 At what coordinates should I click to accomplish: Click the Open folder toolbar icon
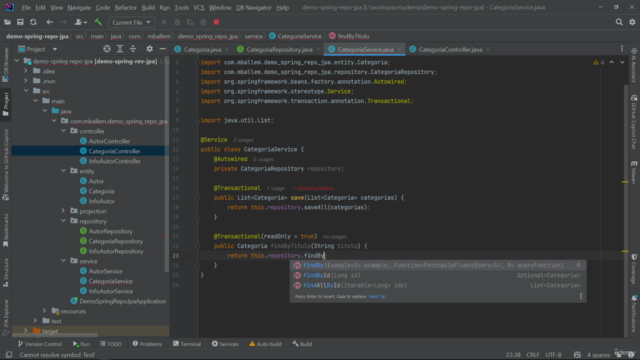coord(7,22)
